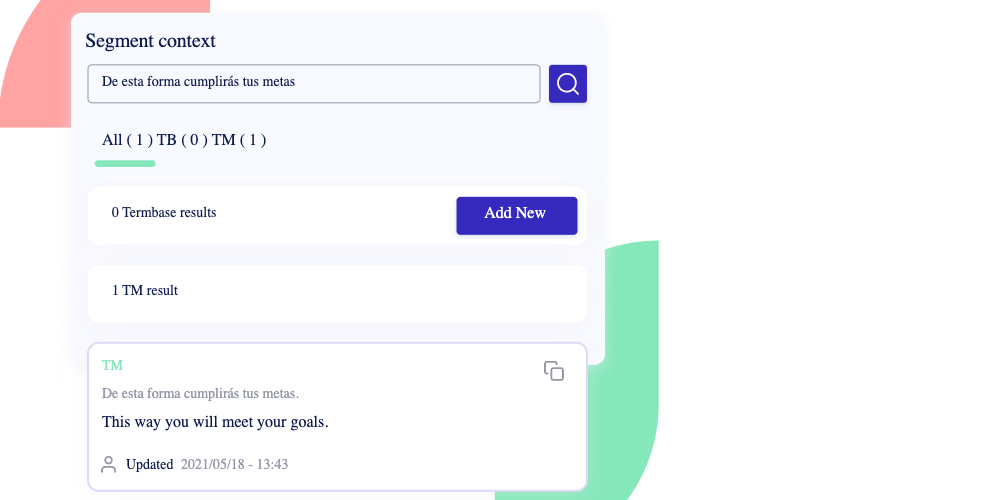Image resolution: width=1000 pixels, height=500 pixels.
Task: Select the green TM label in the result card
Action: [112, 365]
